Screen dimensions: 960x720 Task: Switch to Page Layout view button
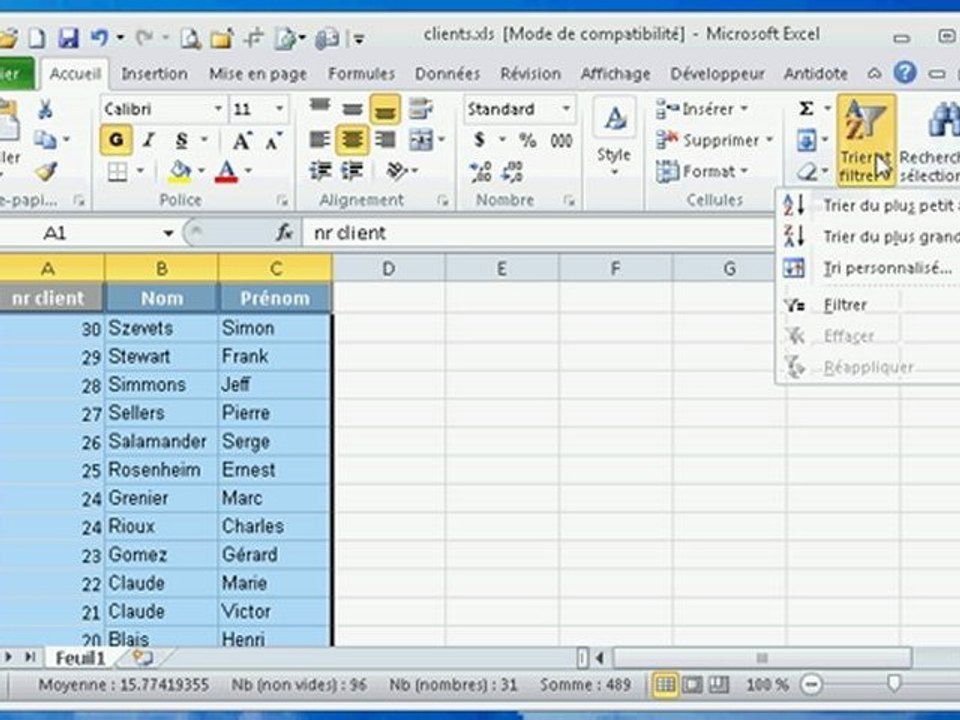pyautogui.click(x=692, y=684)
